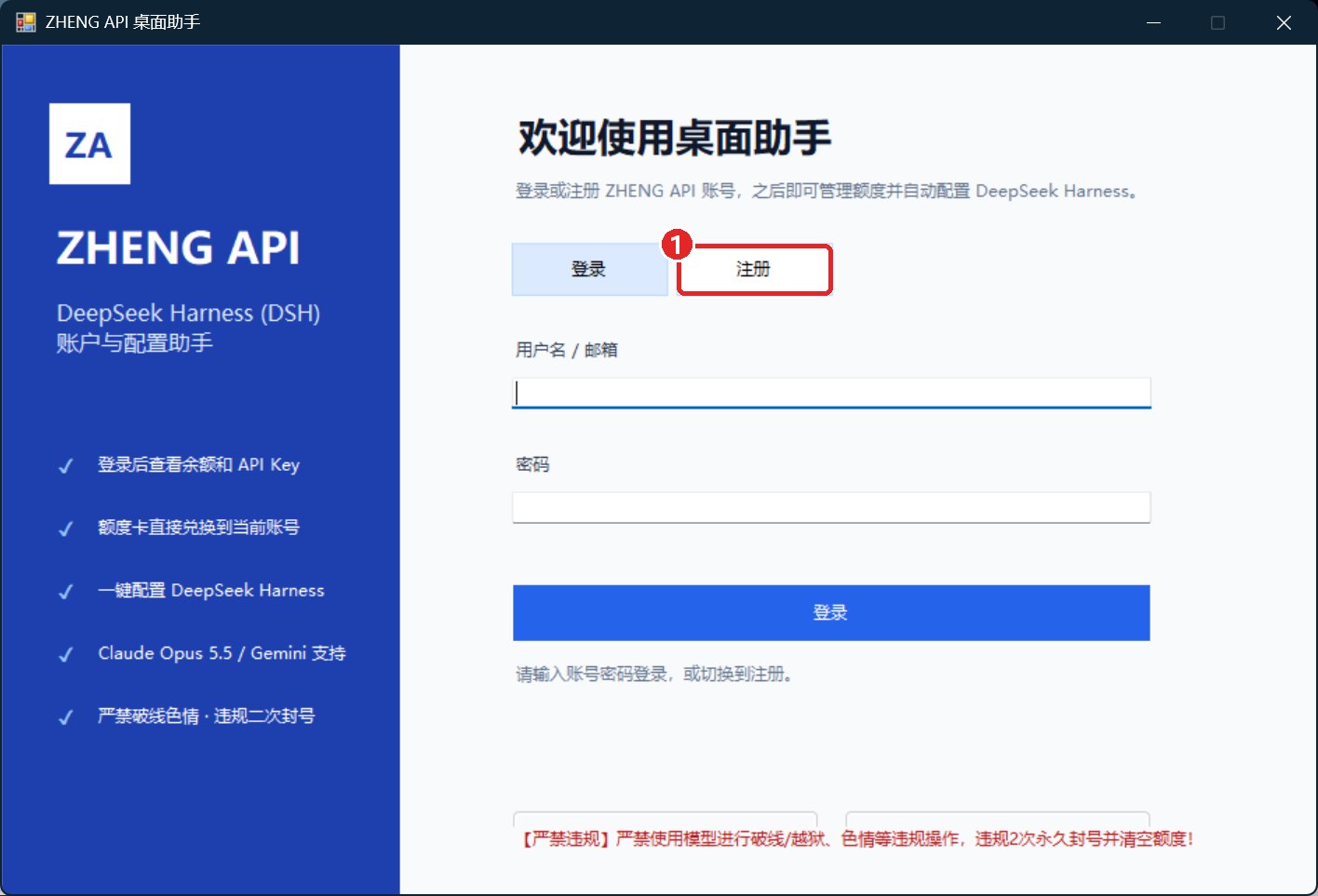Click the text 额度卡直接兑换到当前账号
The height and width of the screenshot is (896, 1318).
click(199, 528)
